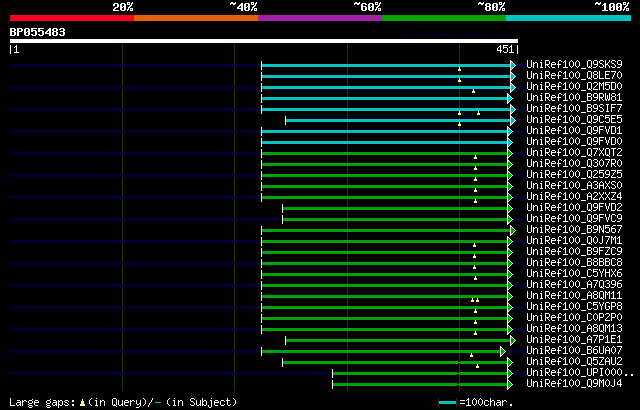640x410 pixels.
Task: Click the Large gaps legend text
Action: pos(123,403)
